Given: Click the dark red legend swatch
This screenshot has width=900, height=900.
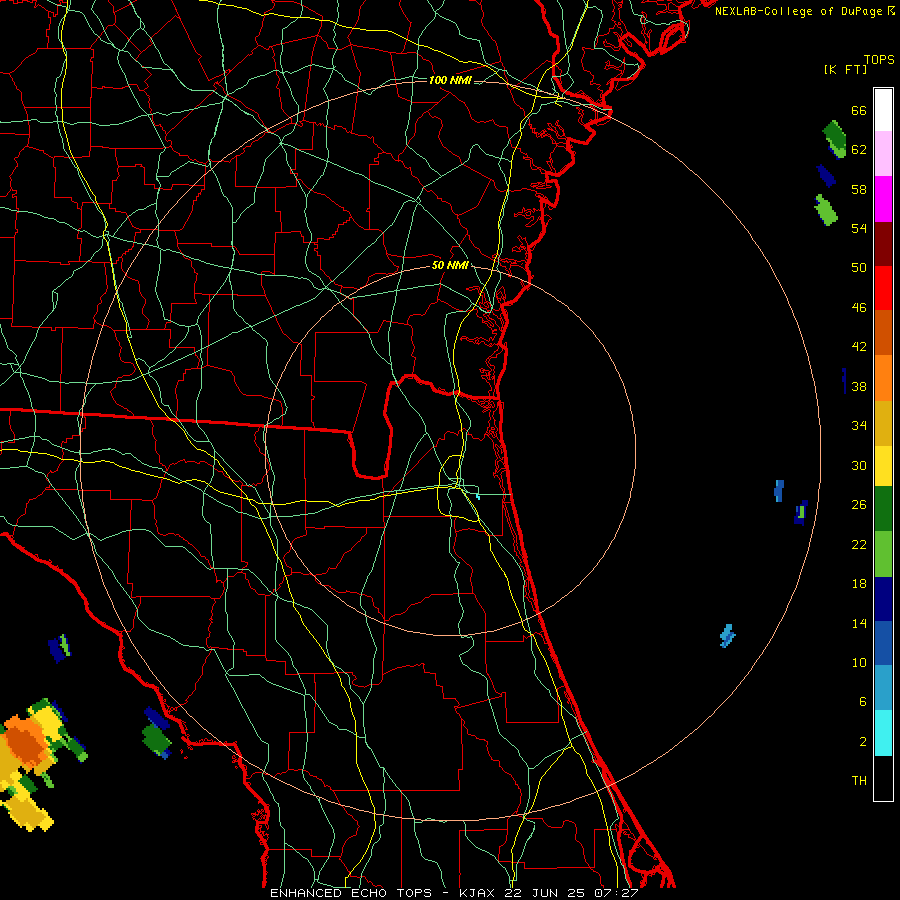Looking at the screenshot, I should [x=883, y=244].
